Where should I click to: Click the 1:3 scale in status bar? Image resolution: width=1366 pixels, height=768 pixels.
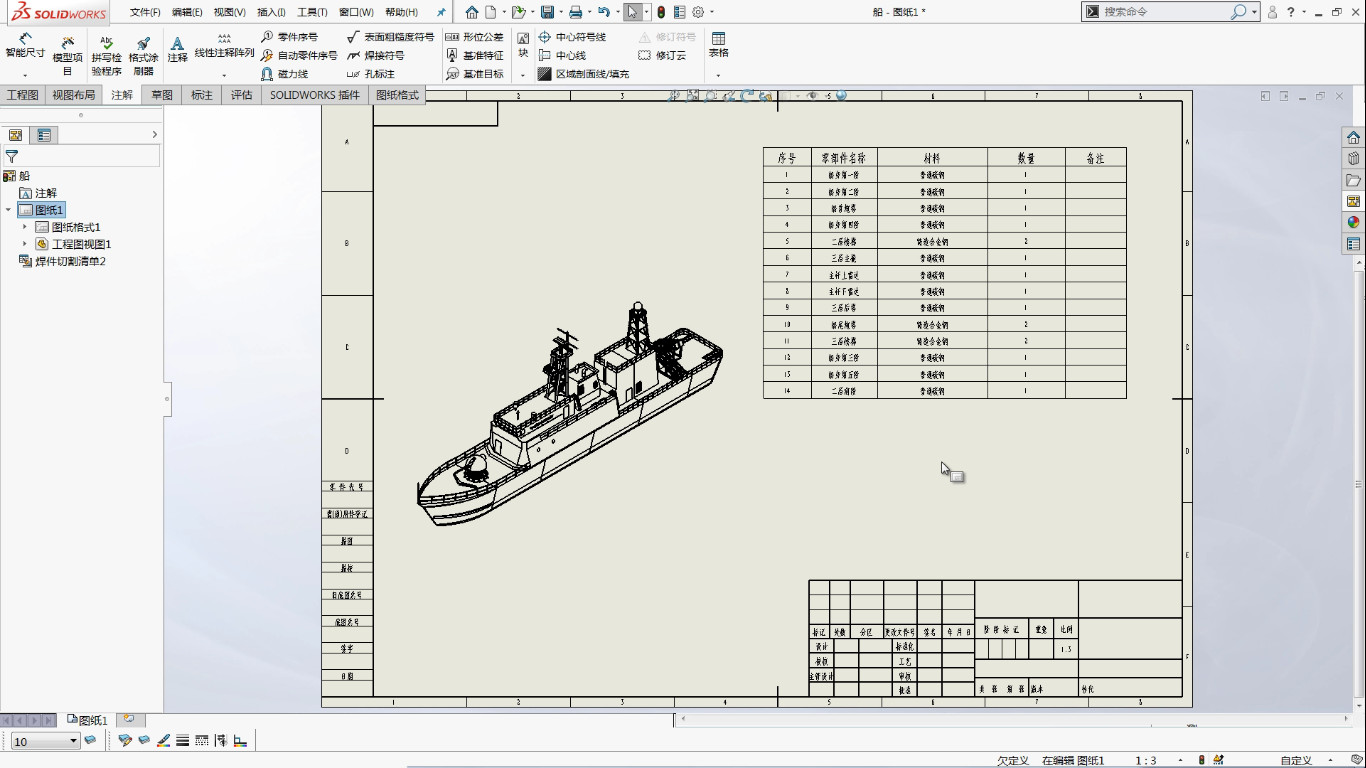[1146, 761]
